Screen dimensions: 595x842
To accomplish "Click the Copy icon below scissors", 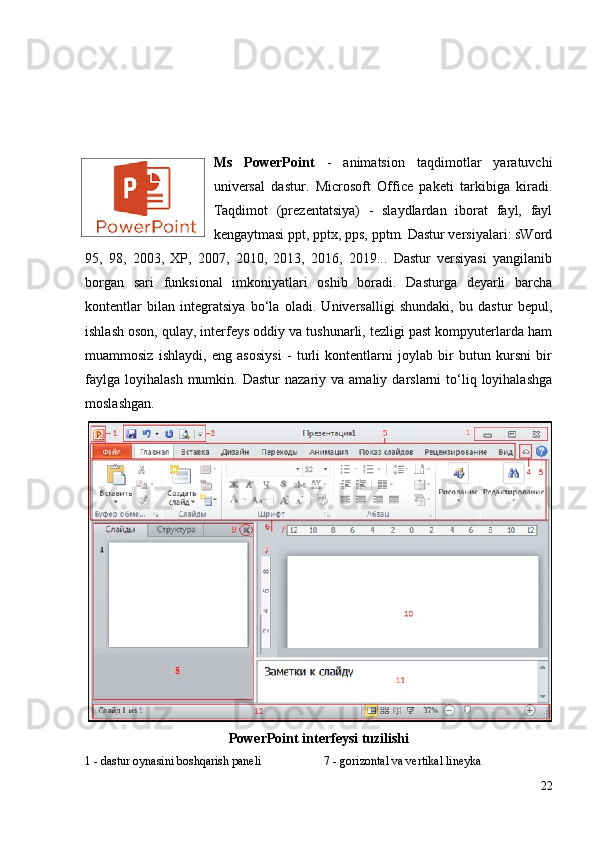I will pos(141,484).
